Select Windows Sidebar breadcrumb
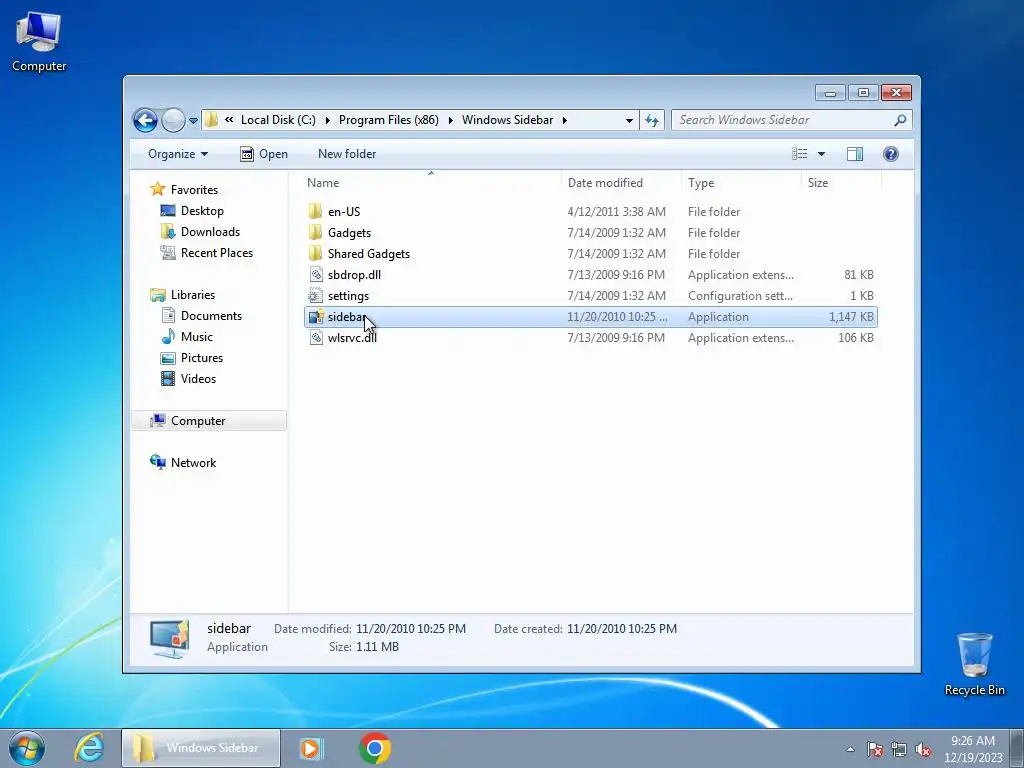Viewport: 1024px width, 768px height. 507,120
